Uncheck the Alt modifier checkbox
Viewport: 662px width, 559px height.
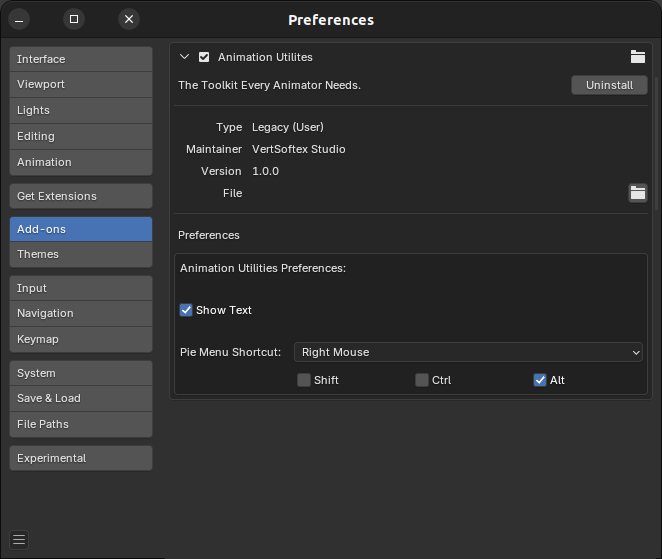(540, 380)
